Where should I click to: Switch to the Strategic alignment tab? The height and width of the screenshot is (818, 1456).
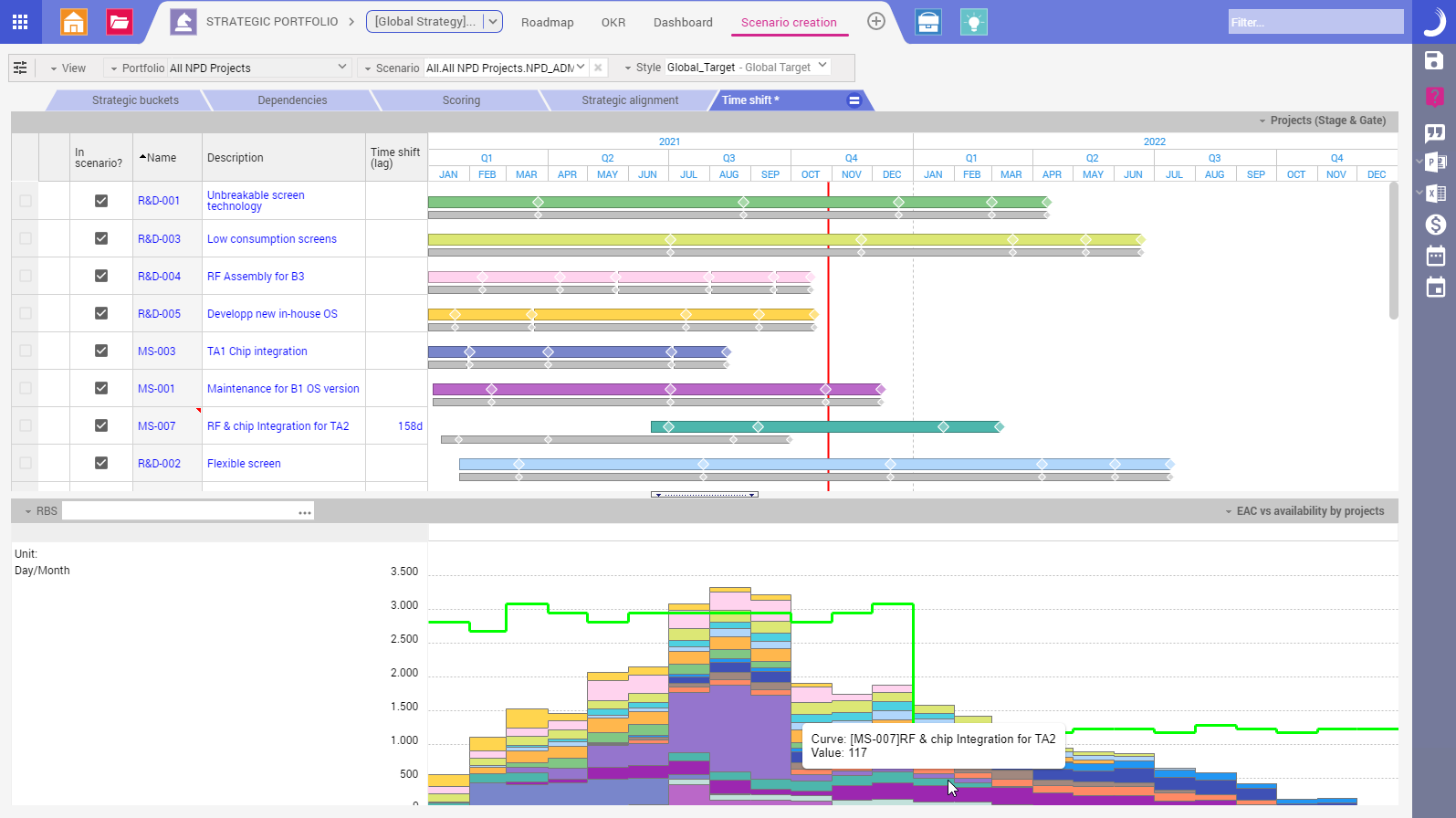point(630,100)
